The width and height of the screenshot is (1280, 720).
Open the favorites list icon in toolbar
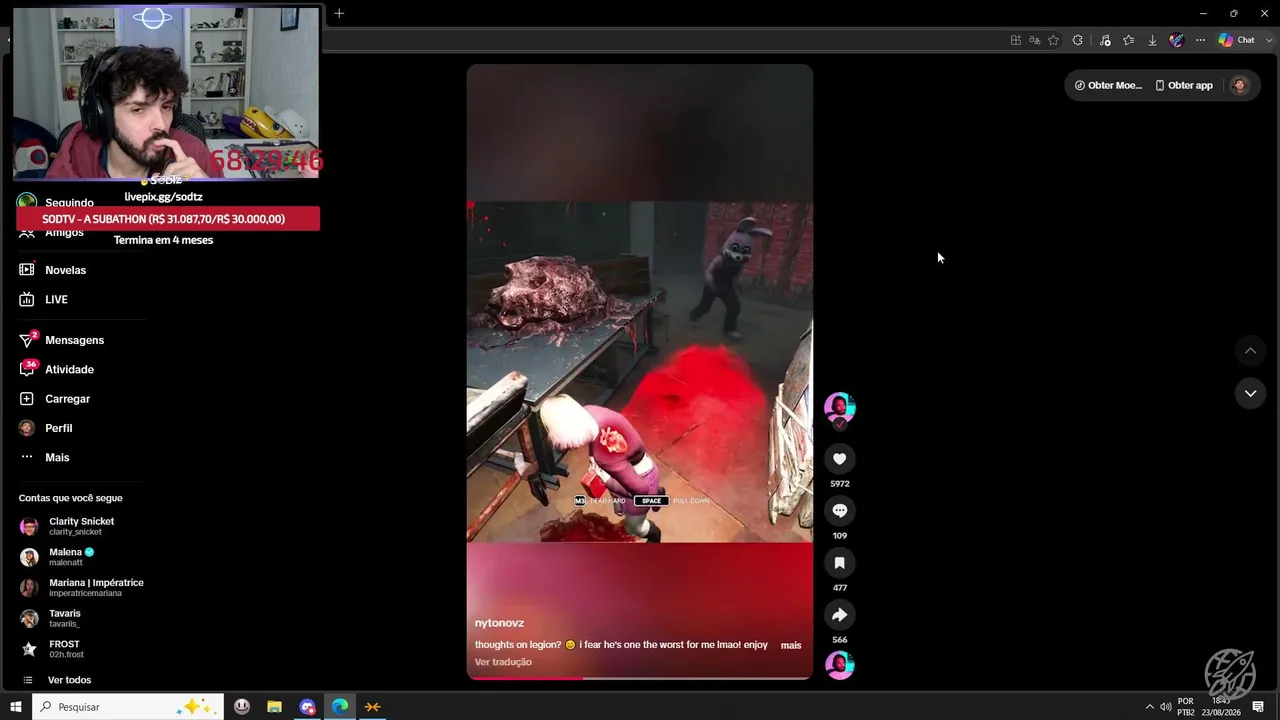(x=1129, y=40)
